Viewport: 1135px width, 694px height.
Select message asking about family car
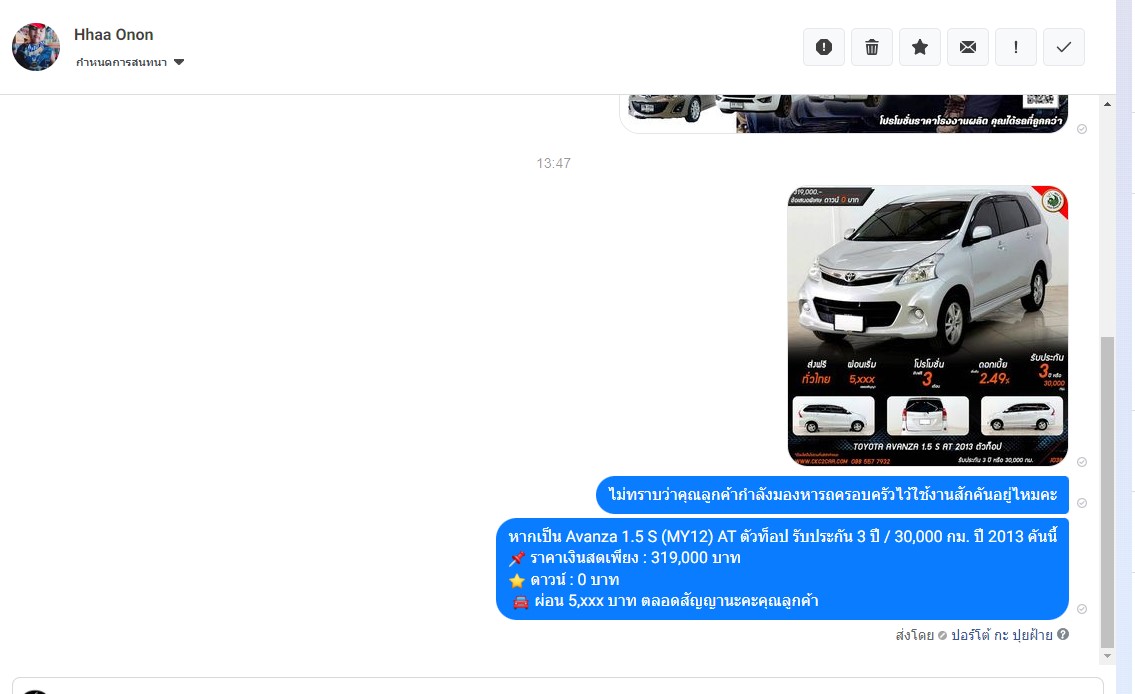tap(832, 495)
